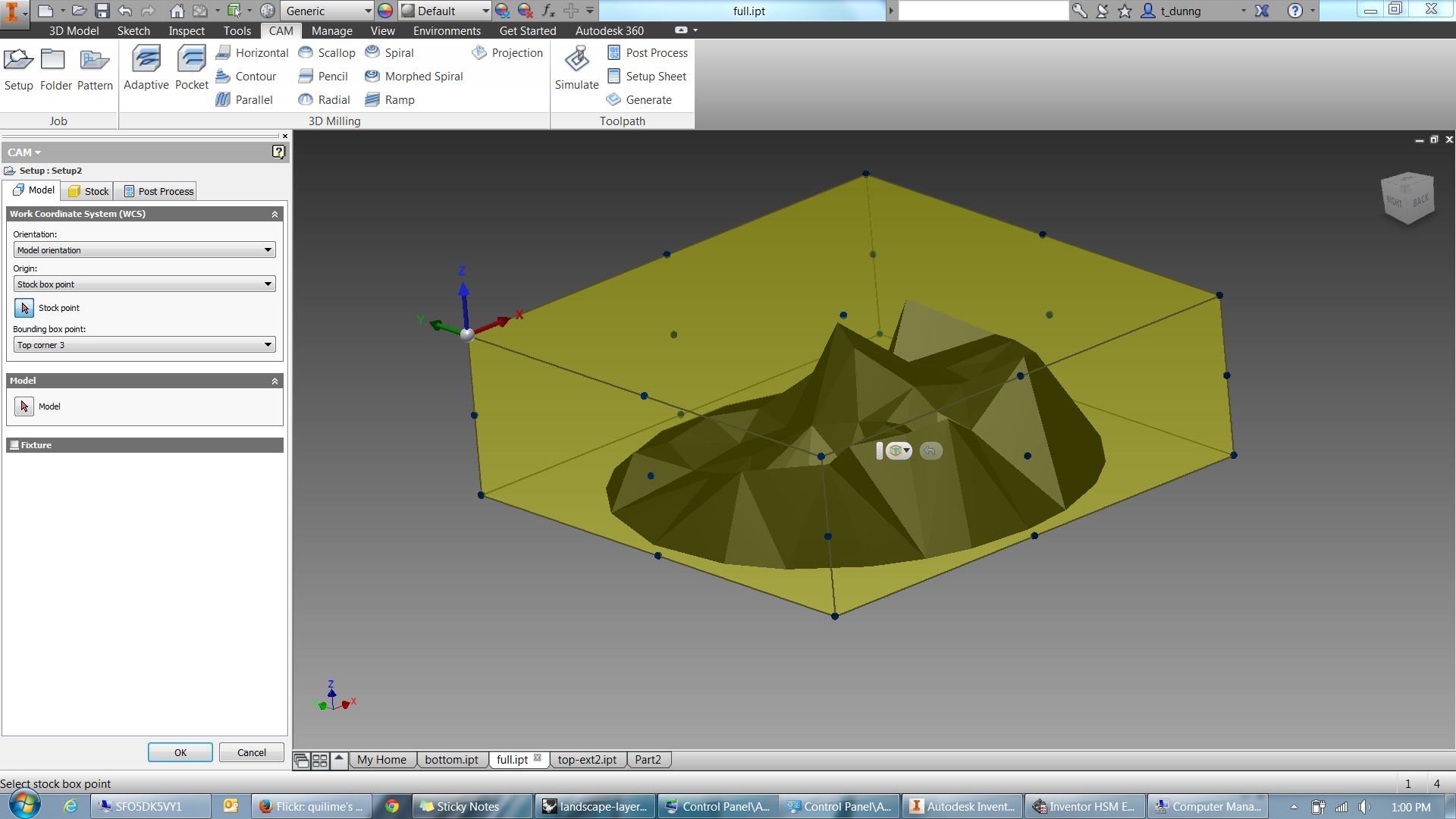This screenshot has height=819, width=1456.
Task: Switch to the Autodesk 360 ribbon tab
Action: coord(609,30)
